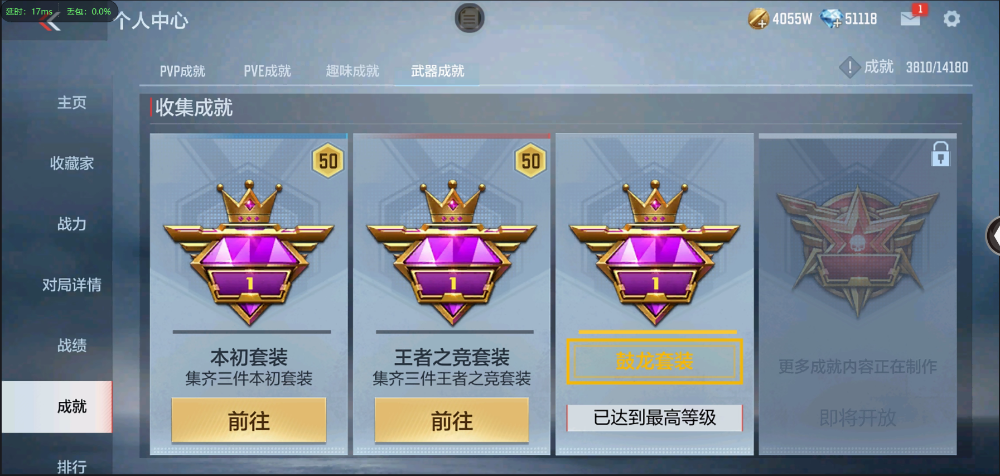Image resolution: width=1000 pixels, height=476 pixels.
Task: Select the 鼓龙套装 highlighted label
Action: [x=655, y=362]
